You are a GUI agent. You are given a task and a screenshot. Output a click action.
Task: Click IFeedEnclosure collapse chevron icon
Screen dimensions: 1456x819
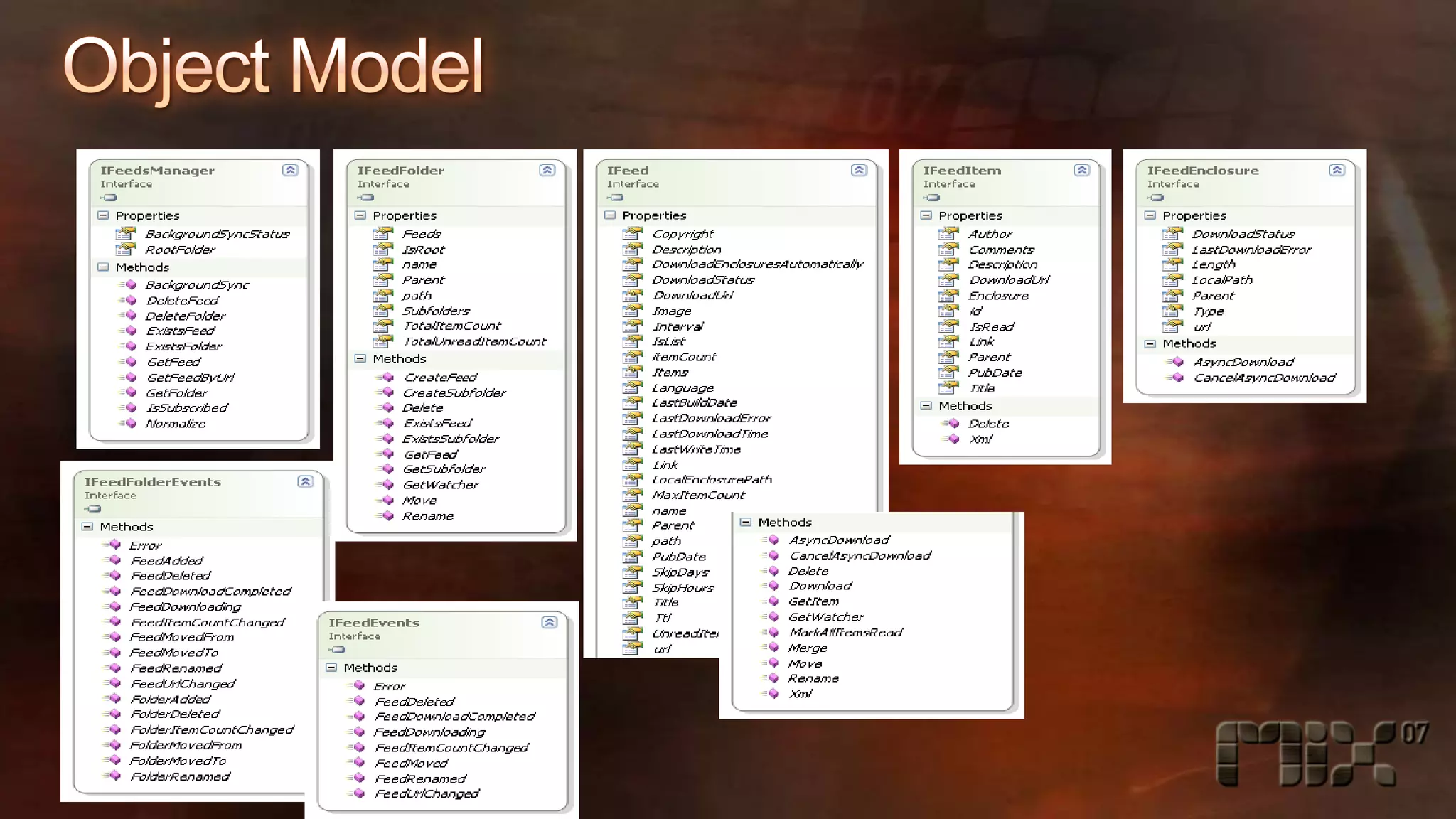tap(1337, 170)
